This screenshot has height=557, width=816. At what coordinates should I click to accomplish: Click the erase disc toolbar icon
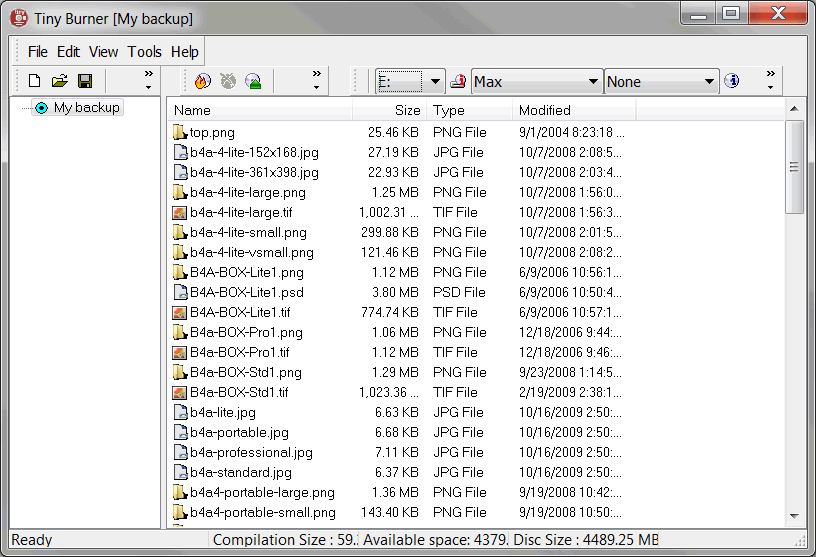228,81
